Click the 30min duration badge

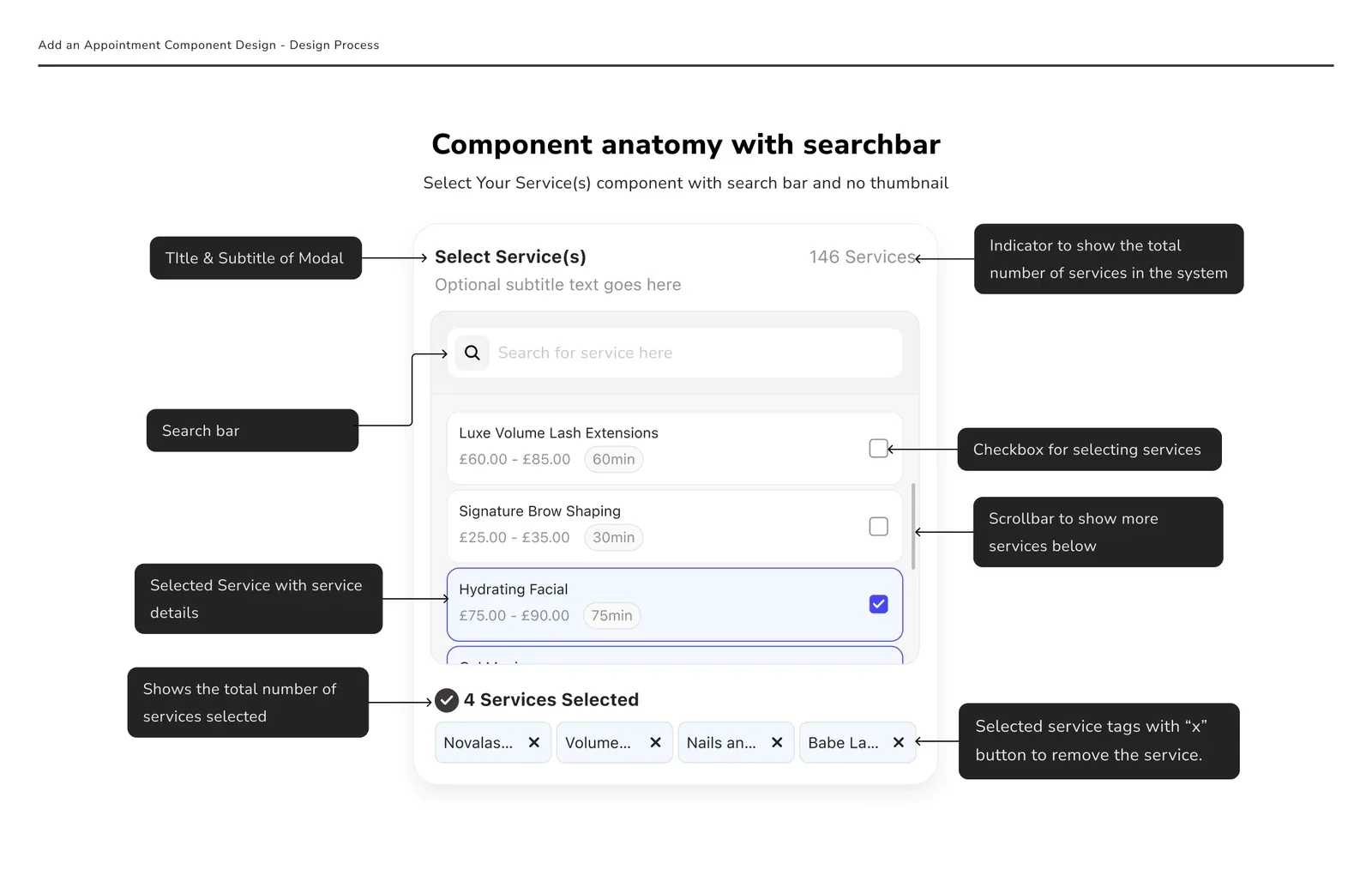[614, 538]
